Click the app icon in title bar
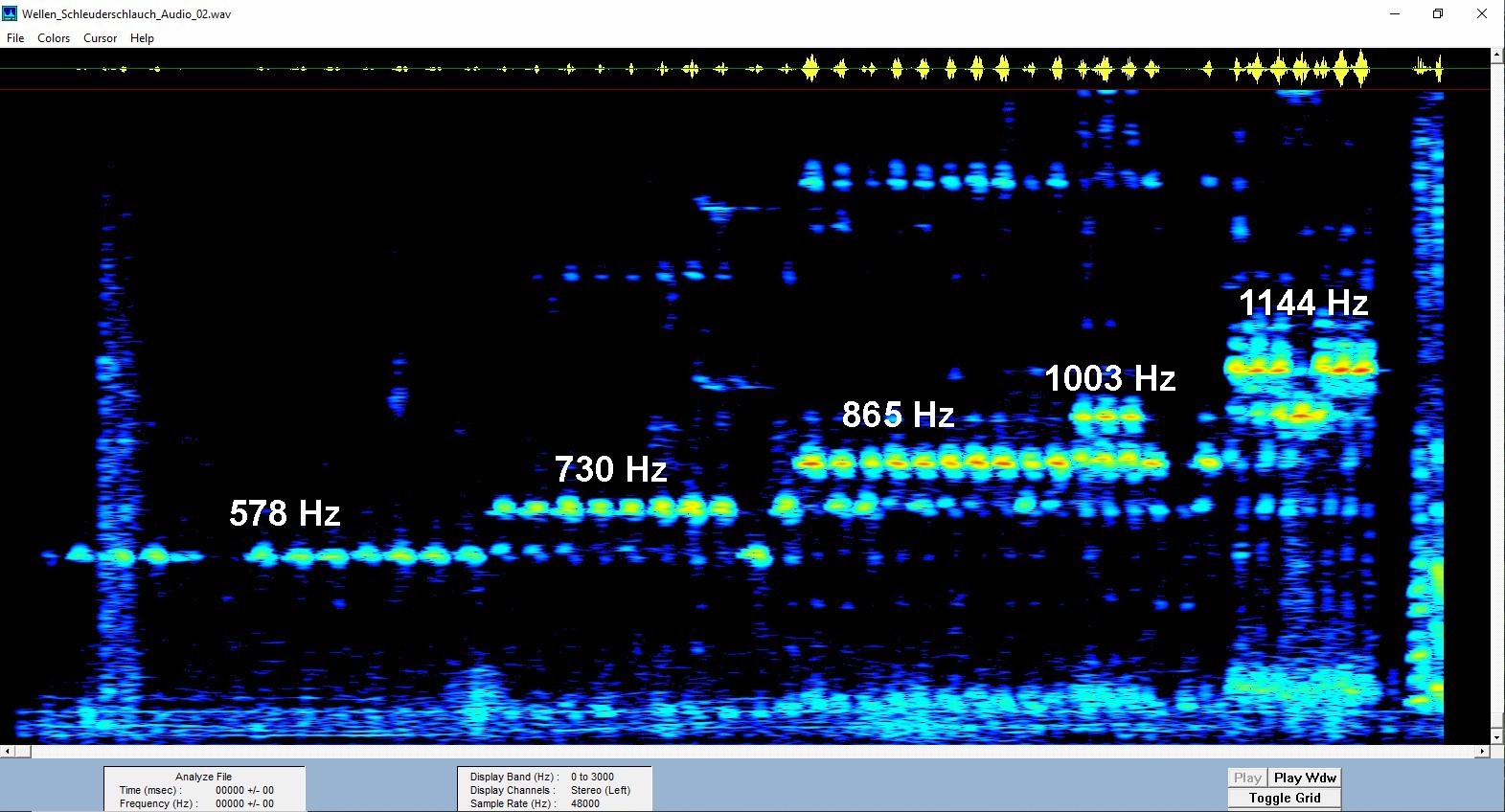Viewport: 1505px width, 812px height. click(x=10, y=13)
